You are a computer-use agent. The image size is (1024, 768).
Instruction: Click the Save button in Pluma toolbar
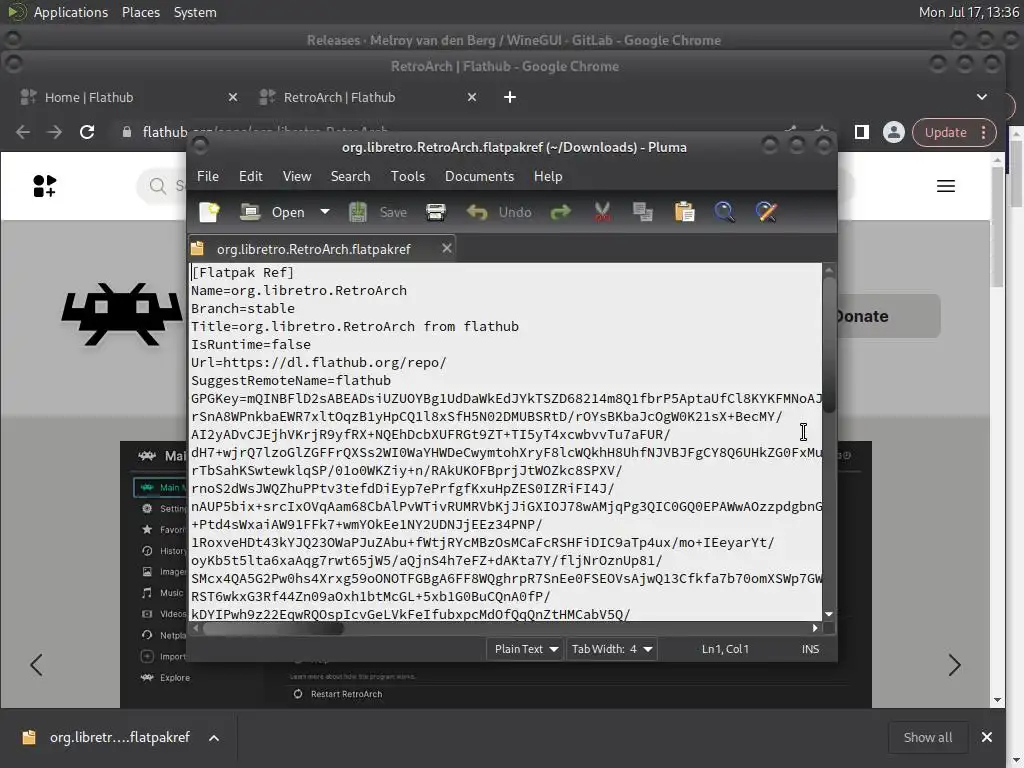(377, 212)
